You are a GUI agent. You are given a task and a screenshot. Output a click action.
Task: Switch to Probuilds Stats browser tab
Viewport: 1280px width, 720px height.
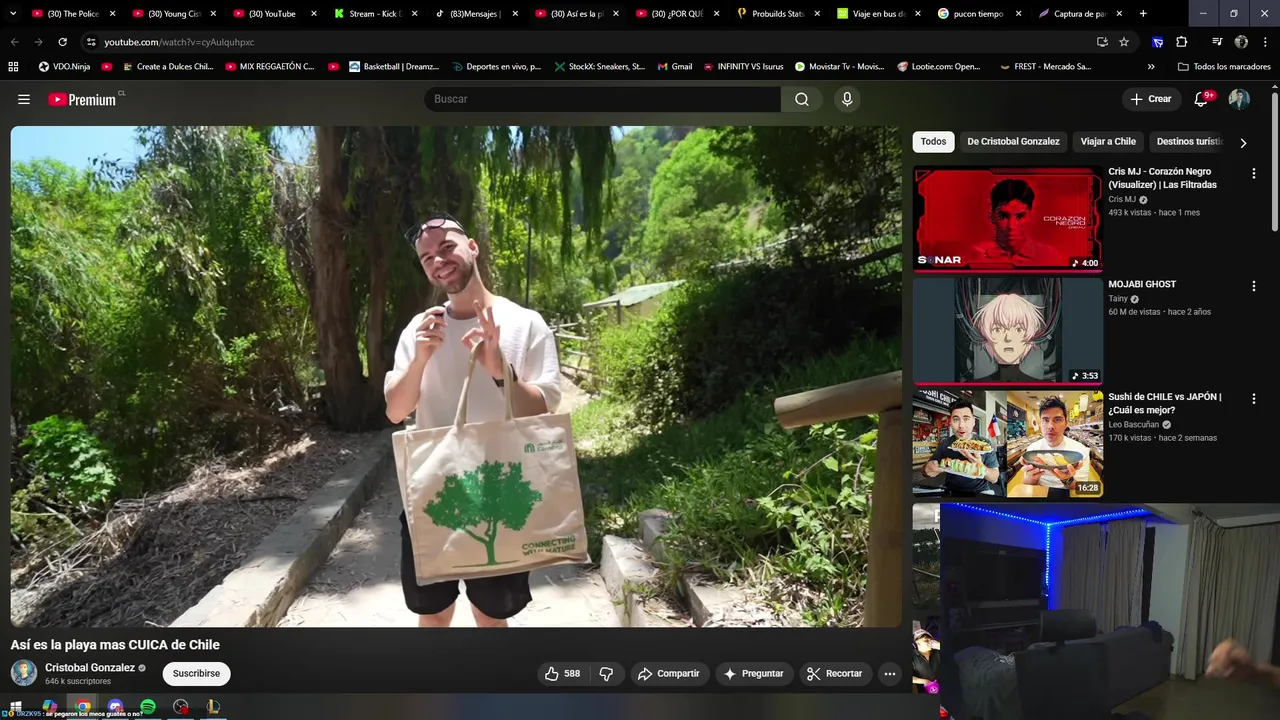coord(778,14)
